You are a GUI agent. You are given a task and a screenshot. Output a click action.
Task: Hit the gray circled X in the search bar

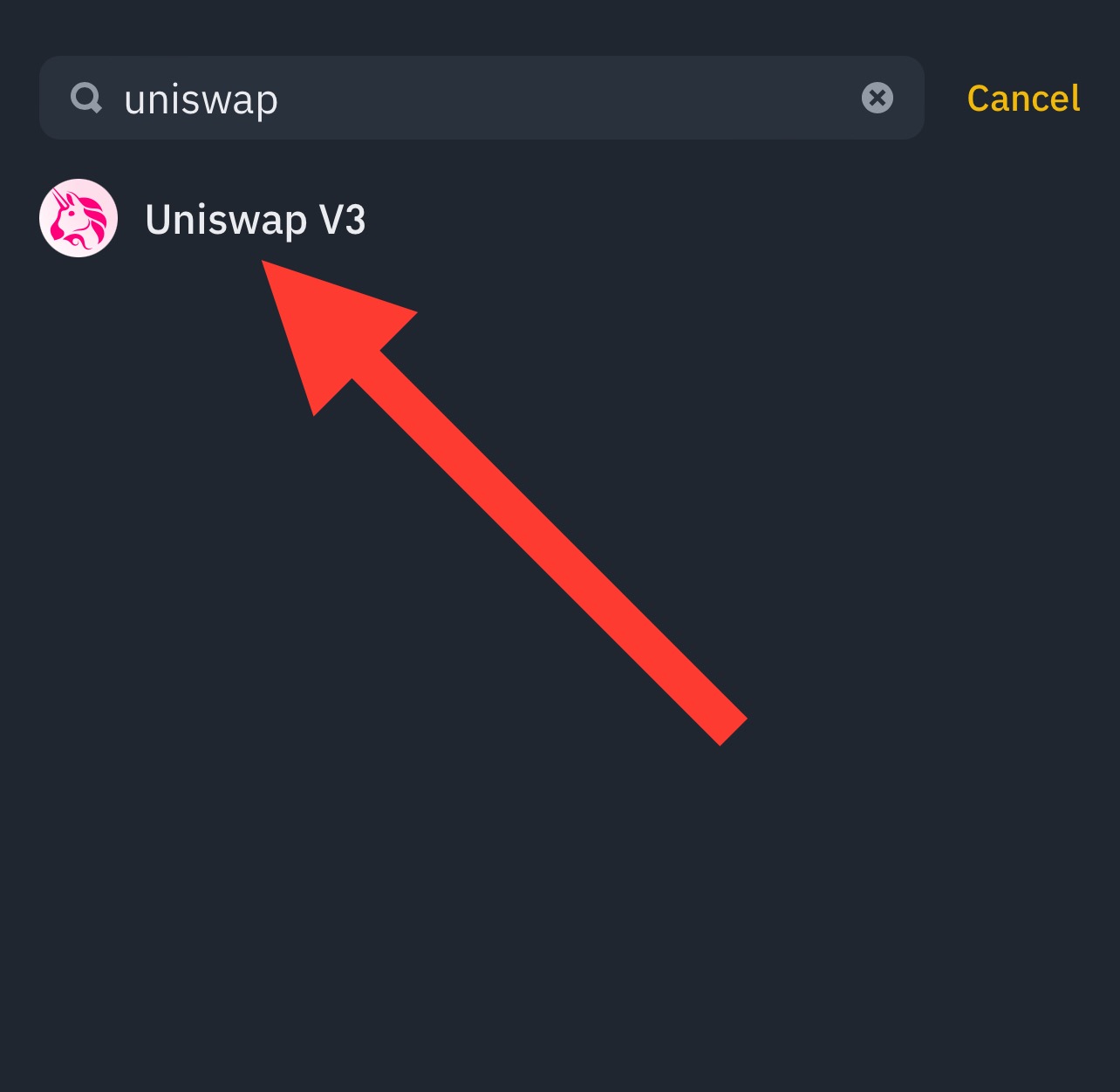coord(878,98)
